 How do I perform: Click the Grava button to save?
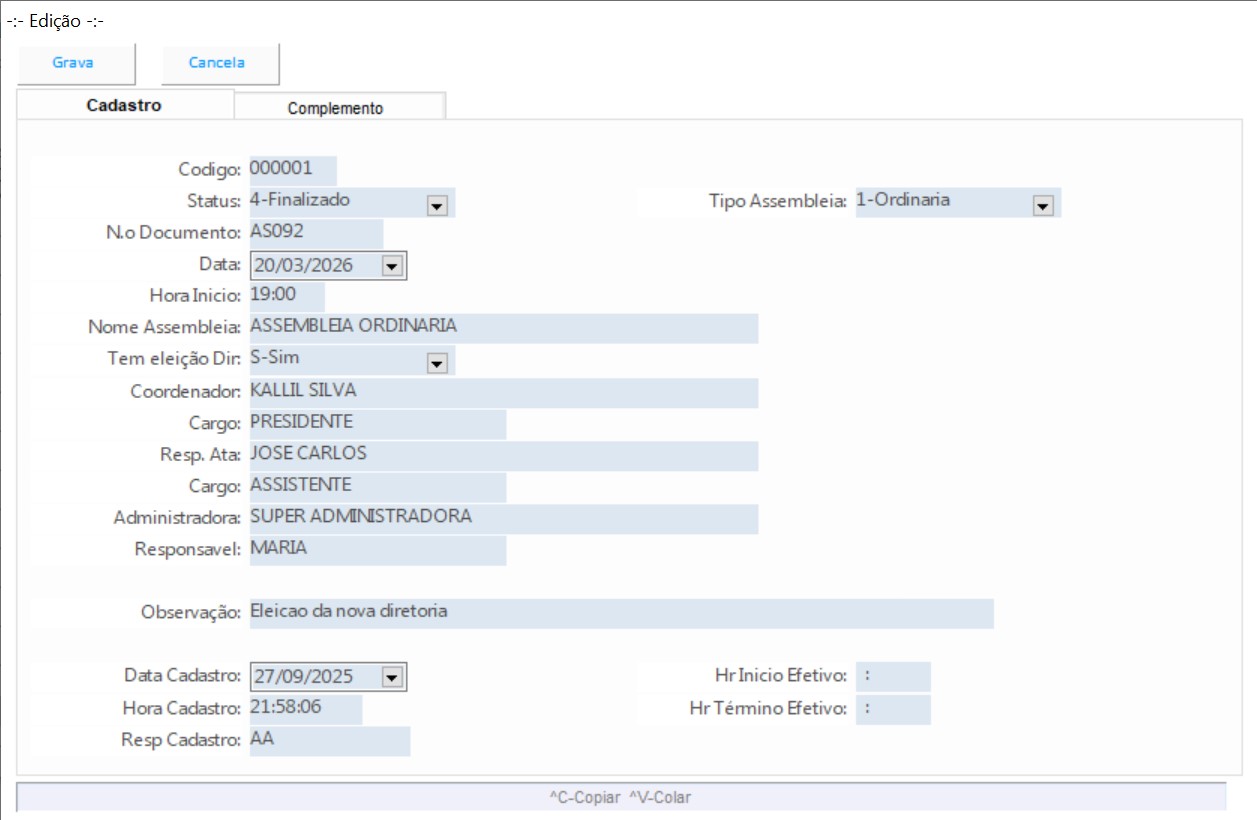[x=74, y=63]
